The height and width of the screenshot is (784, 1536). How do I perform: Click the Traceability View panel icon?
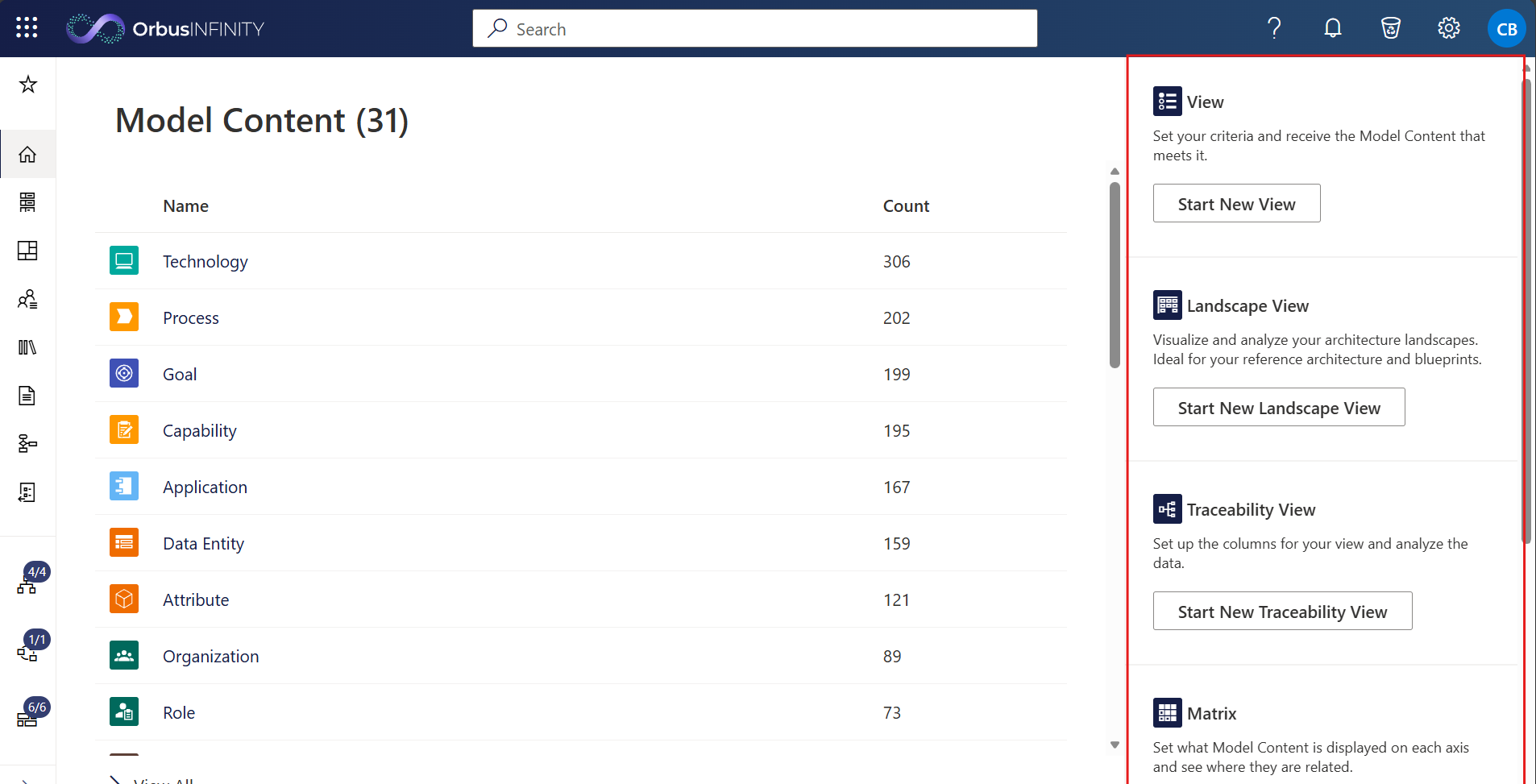coord(1168,509)
